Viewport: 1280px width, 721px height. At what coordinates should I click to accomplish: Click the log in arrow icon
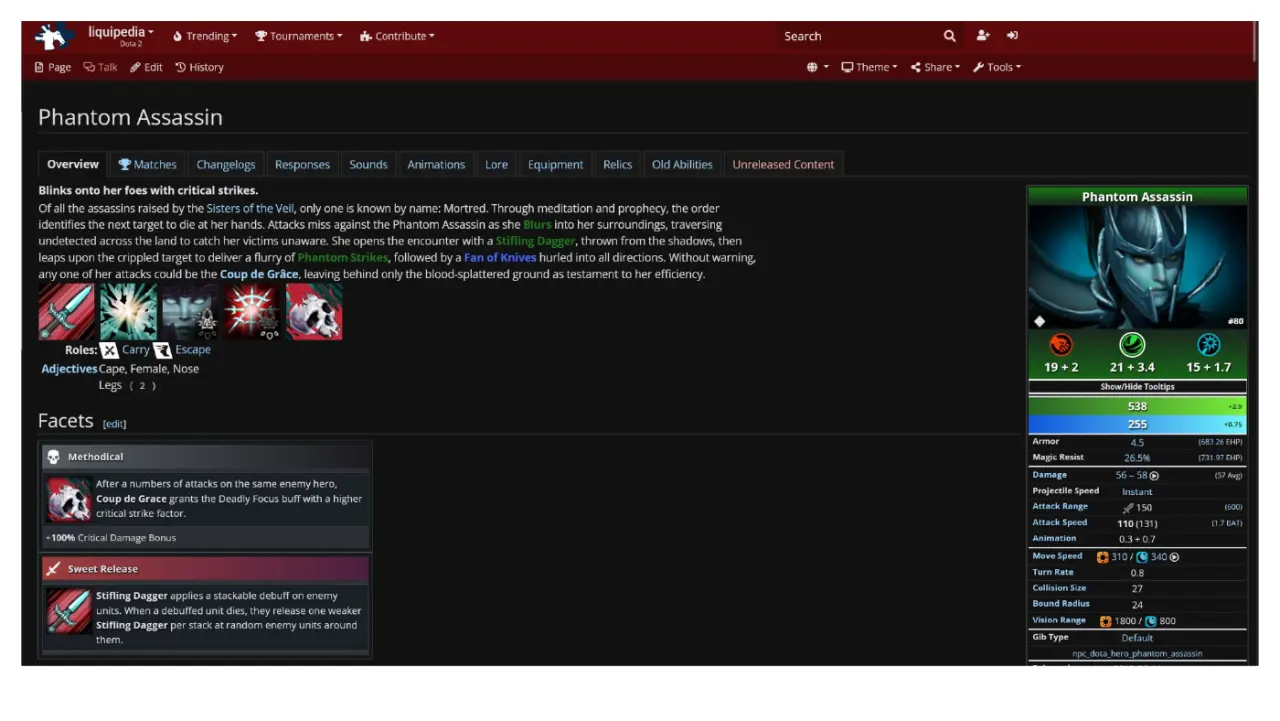pyautogui.click(x=1012, y=36)
